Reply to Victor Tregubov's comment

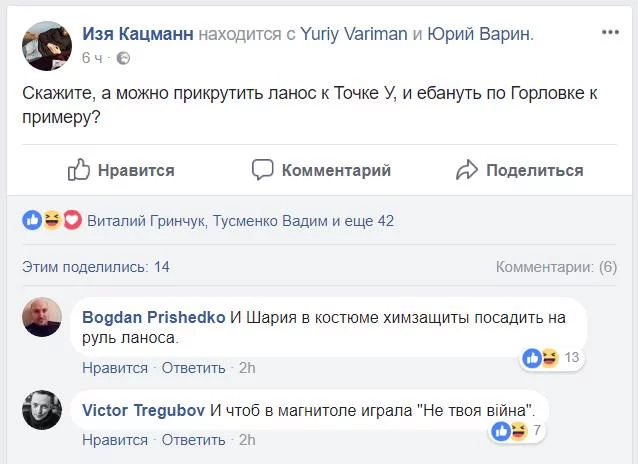click(x=193, y=440)
